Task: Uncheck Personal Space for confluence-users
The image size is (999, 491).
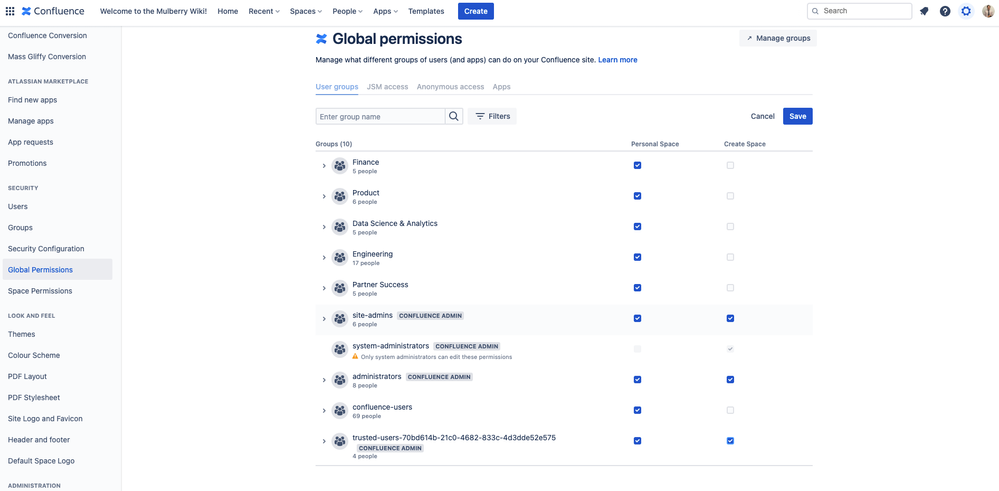Action: [638, 410]
